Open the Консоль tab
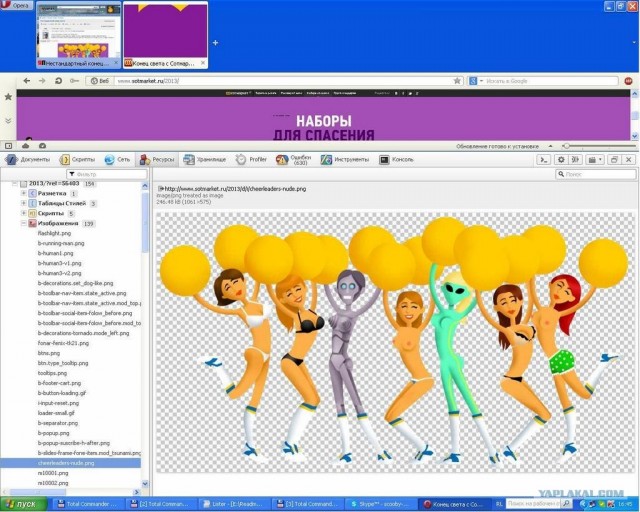The width and height of the screenshot is (640, 512). coord(397,159)
